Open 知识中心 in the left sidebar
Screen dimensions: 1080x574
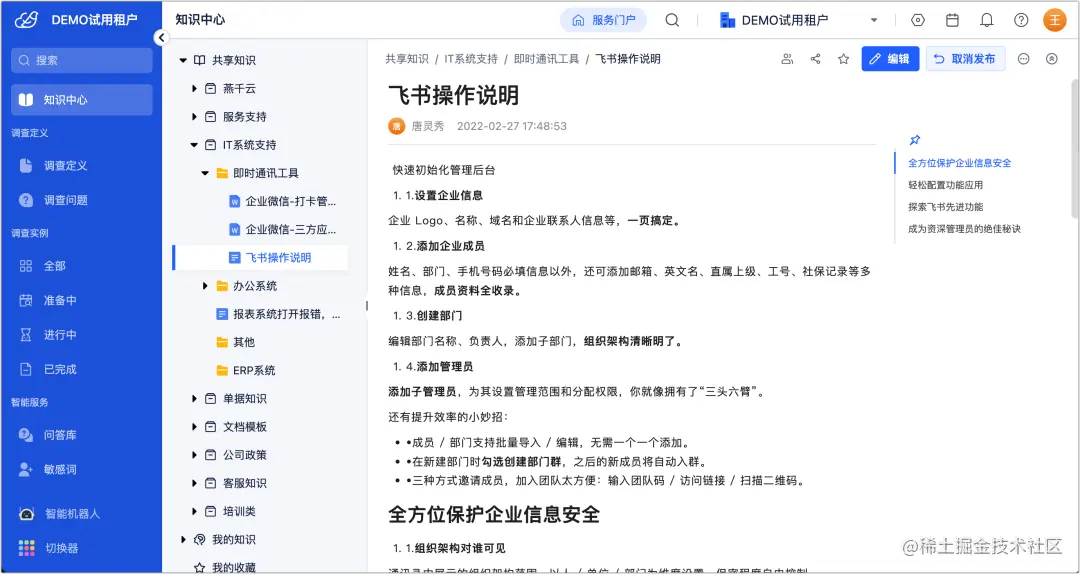(x=81, y=99)
